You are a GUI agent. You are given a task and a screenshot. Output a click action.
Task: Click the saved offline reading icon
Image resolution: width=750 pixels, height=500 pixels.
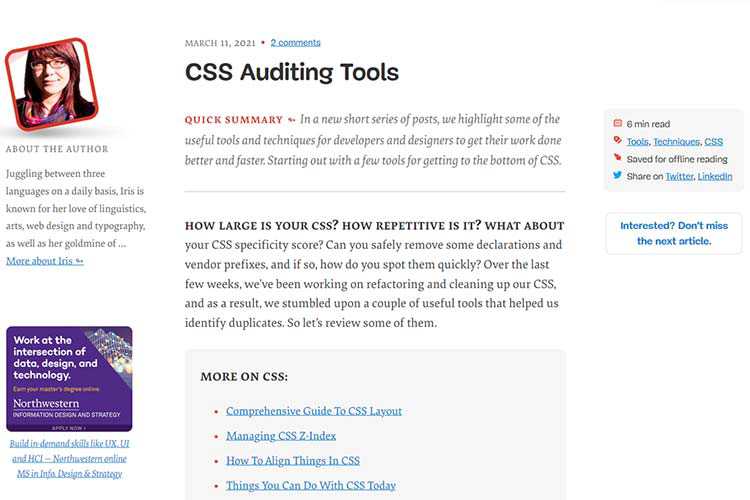tap(617, 158)
